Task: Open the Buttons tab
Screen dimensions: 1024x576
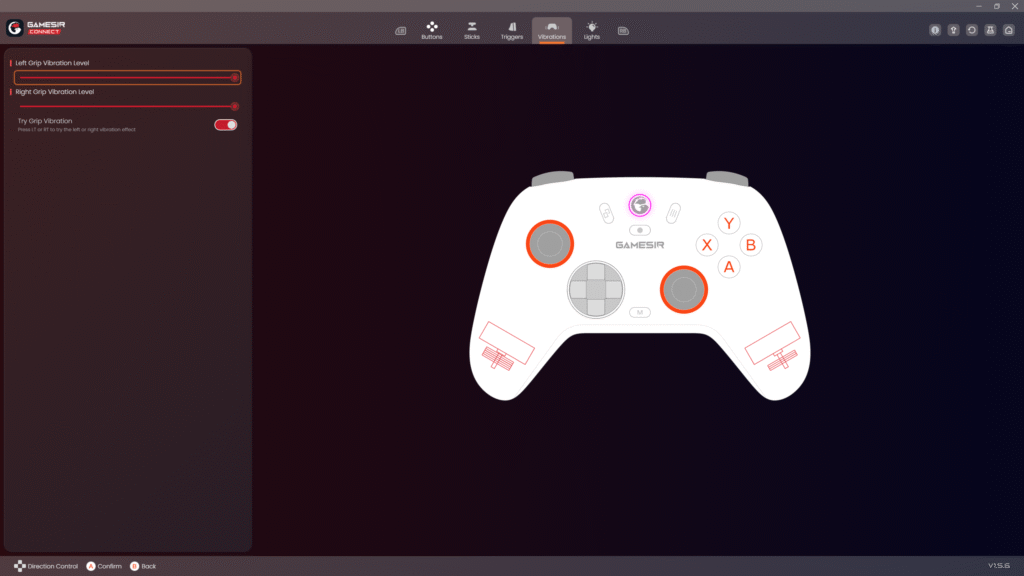Action: pos(432,31)
